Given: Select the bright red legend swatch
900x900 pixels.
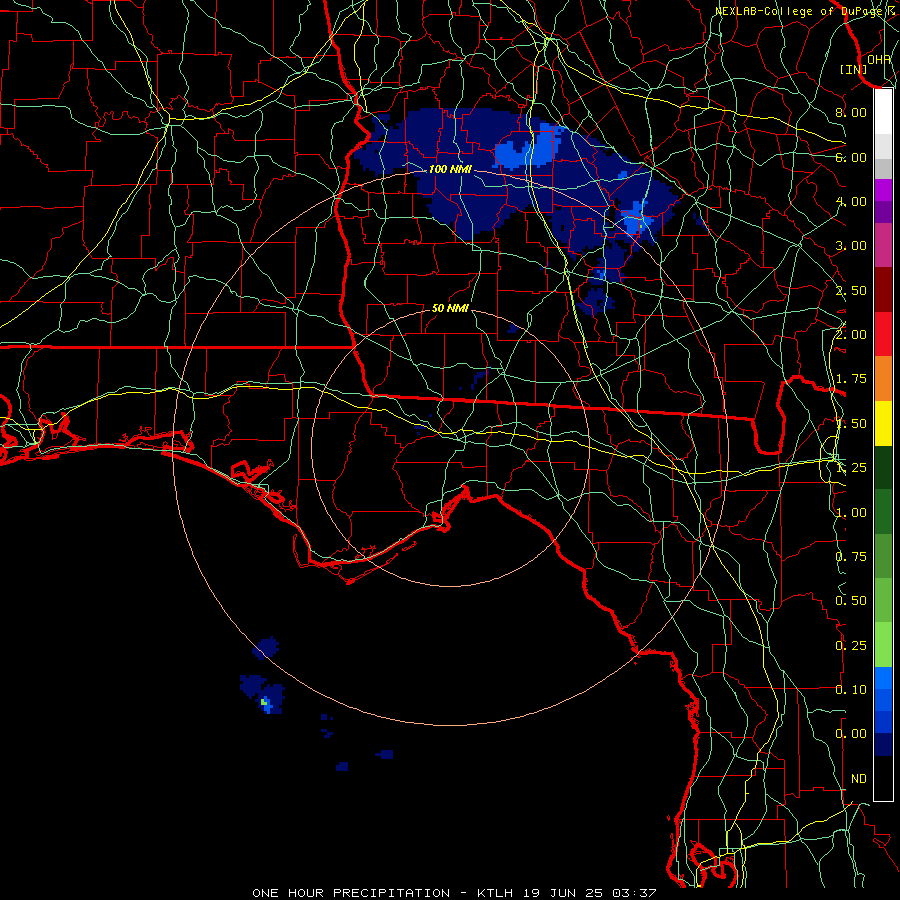Looking at the screenshot, I should tap(883, 334).
